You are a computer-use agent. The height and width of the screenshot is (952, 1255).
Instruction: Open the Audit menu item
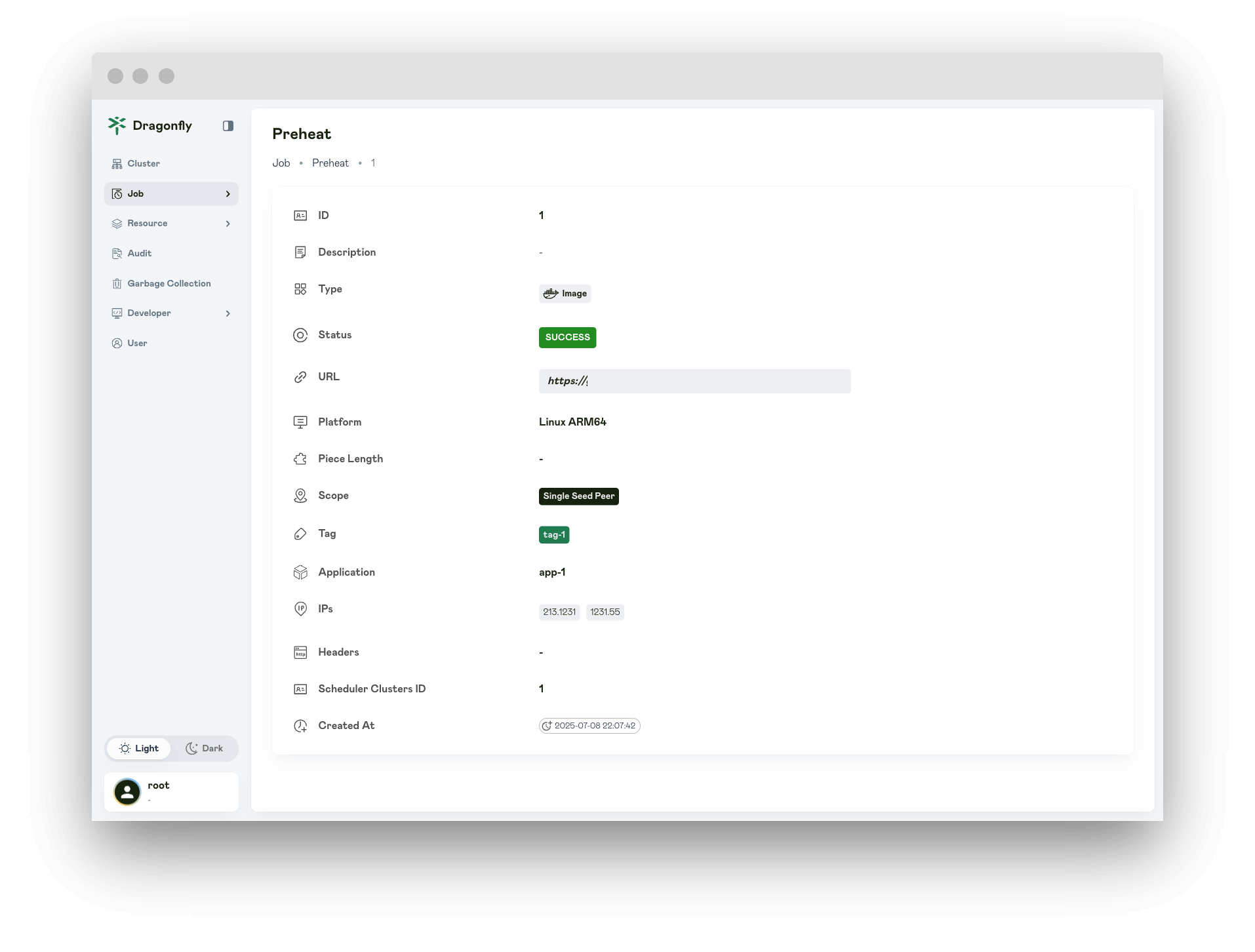coord(139,254)
